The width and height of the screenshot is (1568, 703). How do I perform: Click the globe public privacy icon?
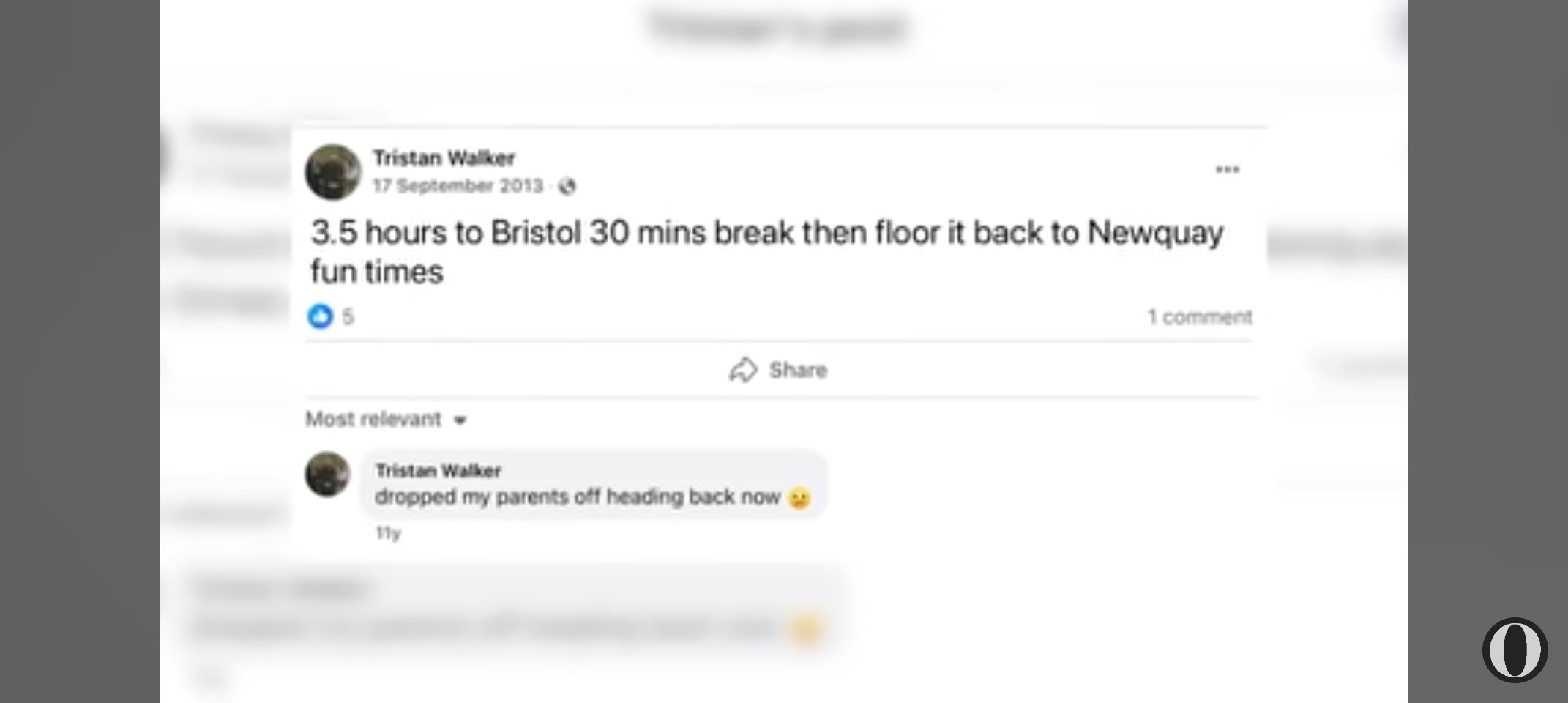coord(567,187)
